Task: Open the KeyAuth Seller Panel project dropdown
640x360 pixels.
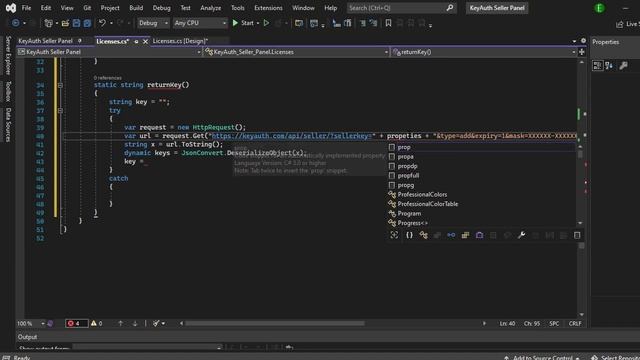Action: point(109,52)
